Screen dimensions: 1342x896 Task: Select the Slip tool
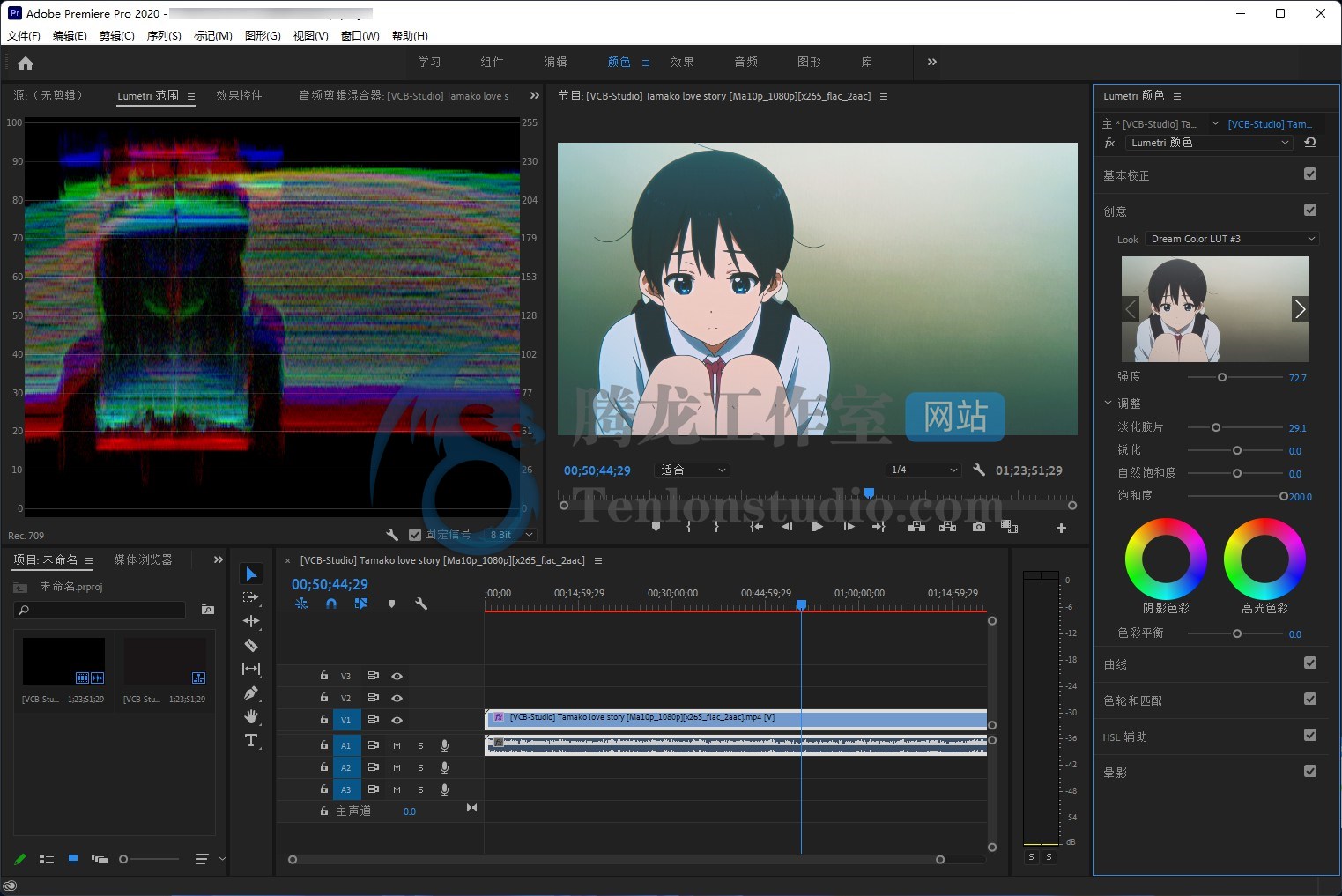point(251,669)
